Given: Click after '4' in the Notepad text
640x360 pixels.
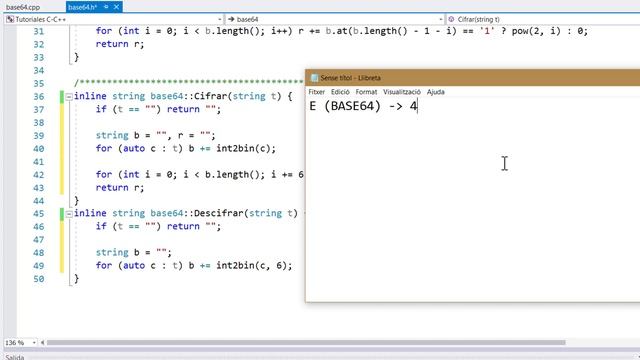Looking at the screenshot, I should click(418, 107).
